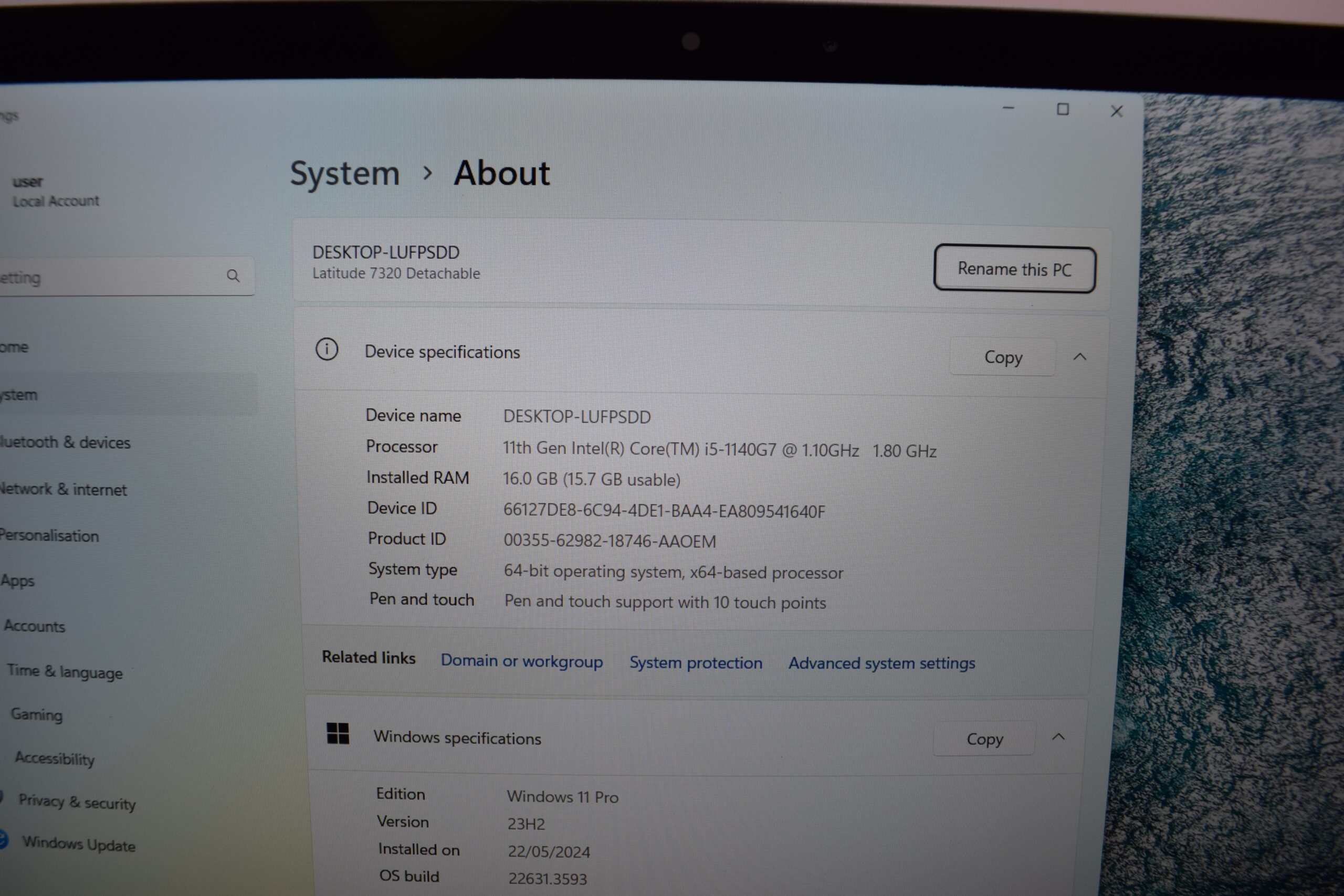The width and height of the screenshot is (1344, 896).
Task: Maximize the Settings window
Action: (x=1063, y=109)
